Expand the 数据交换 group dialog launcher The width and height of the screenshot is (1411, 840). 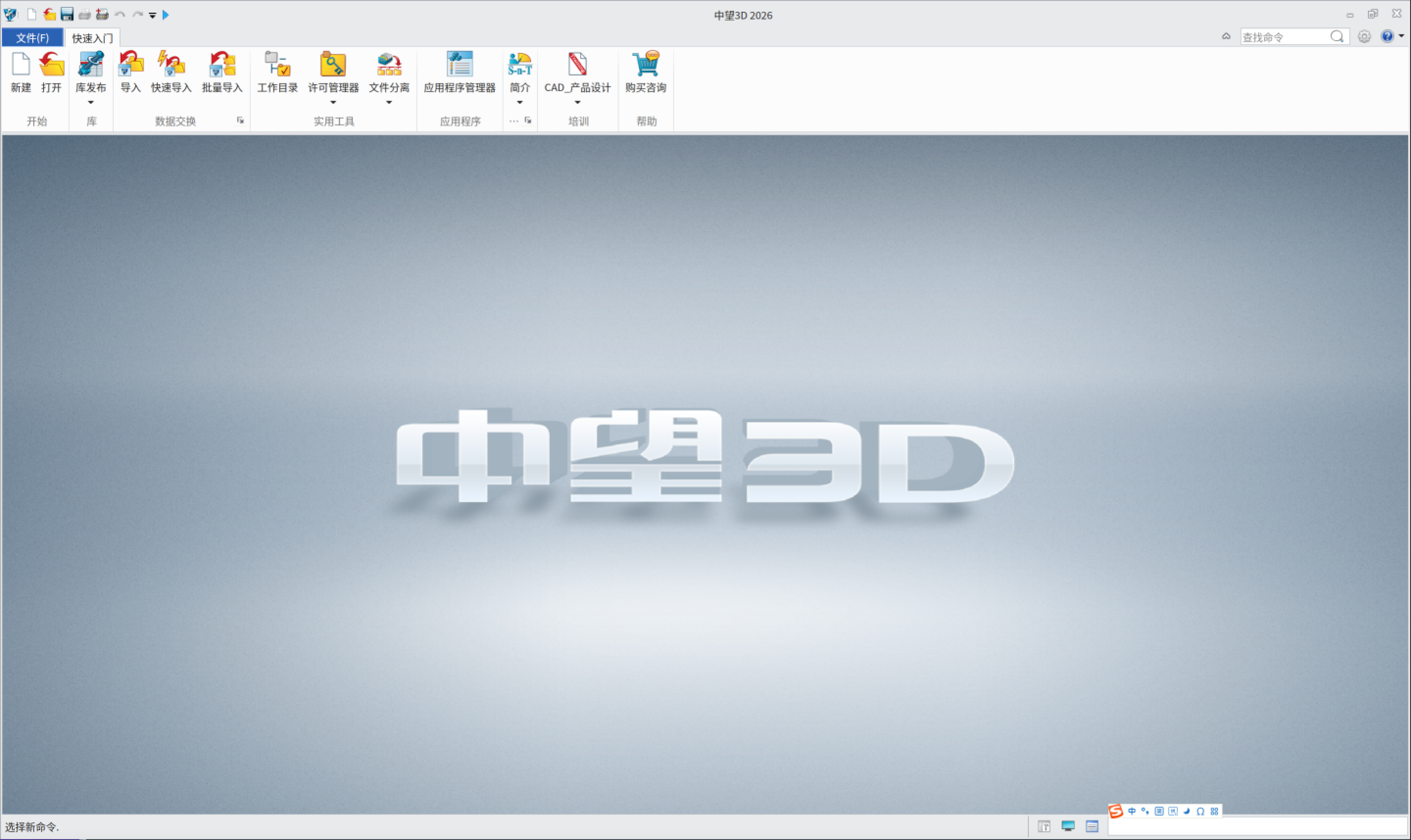(x=241, y=120)
